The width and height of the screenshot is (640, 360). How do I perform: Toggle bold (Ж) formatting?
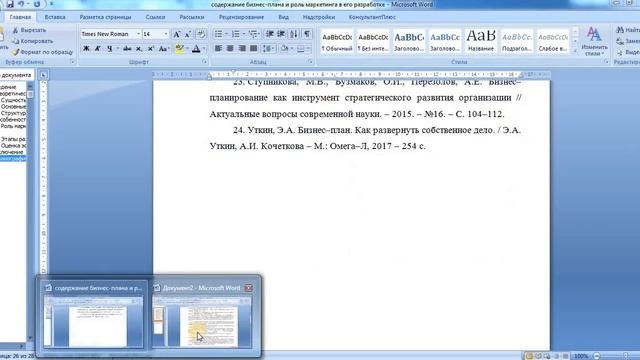[x=86, y=49]
